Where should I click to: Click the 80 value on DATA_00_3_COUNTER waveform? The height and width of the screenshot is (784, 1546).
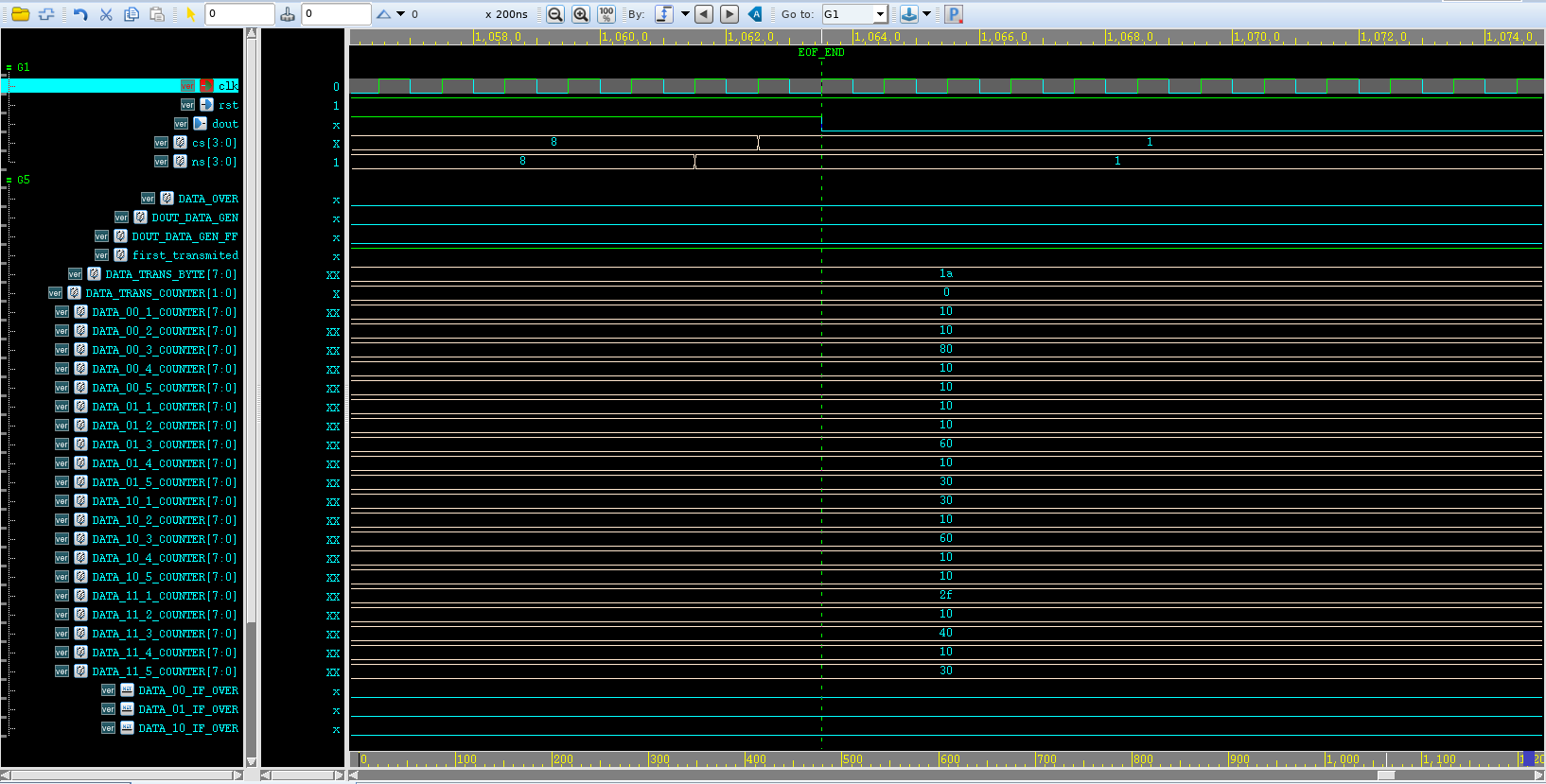(946, 349)
